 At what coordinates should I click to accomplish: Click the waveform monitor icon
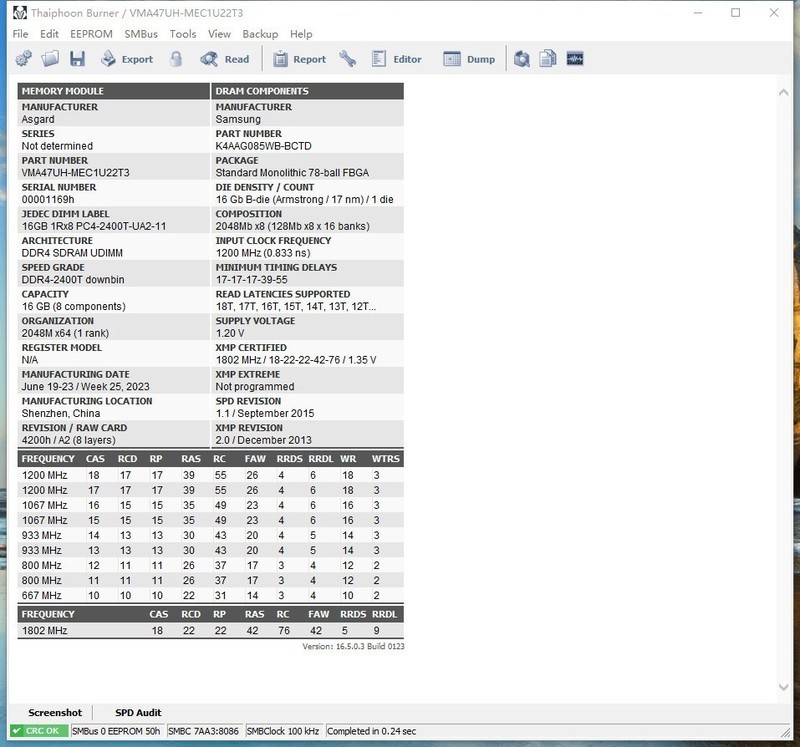(x=574, y=59)
